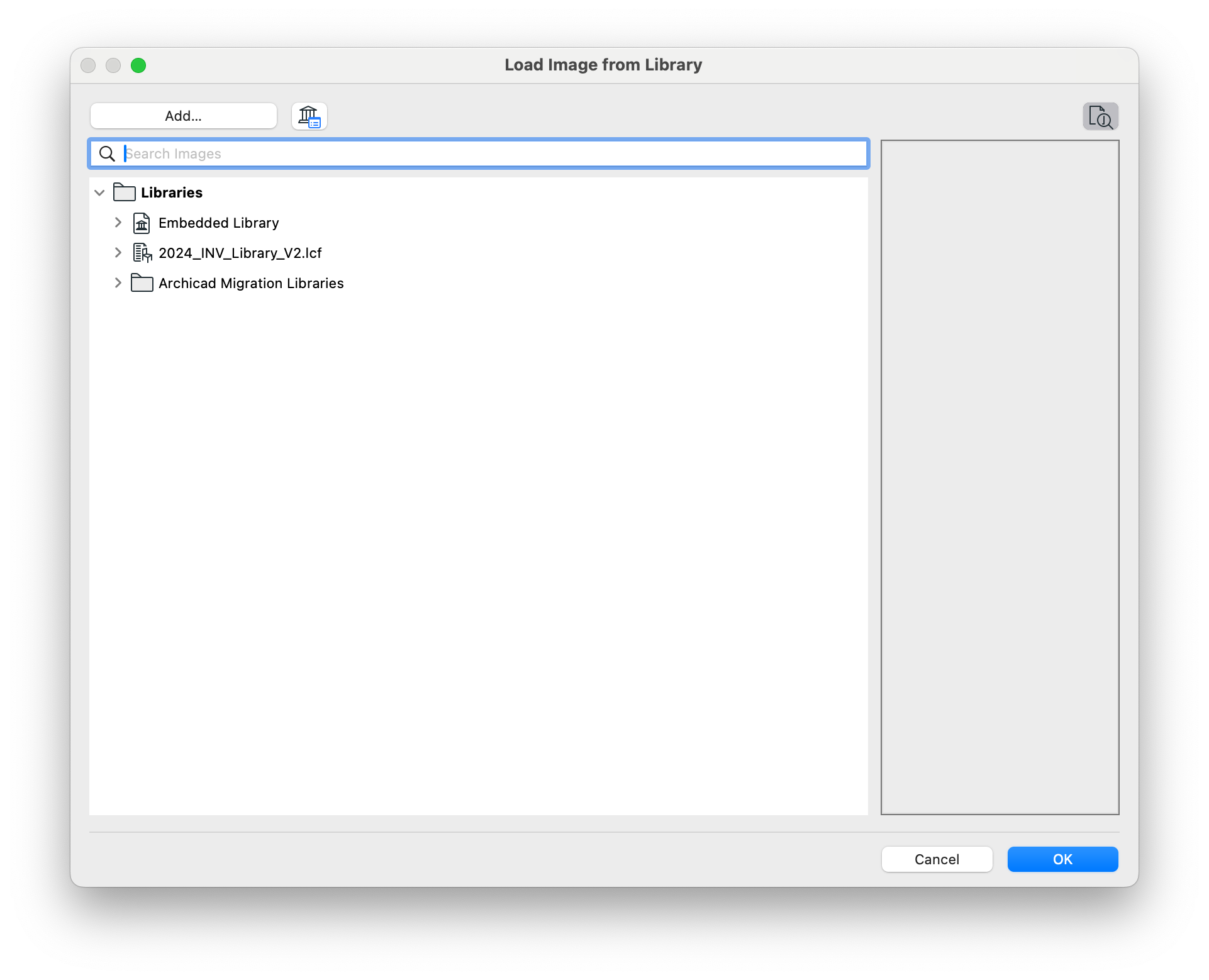The image size is (1209, 980).
Task: Click the empty image preview pane
Action: coord(999,477)
